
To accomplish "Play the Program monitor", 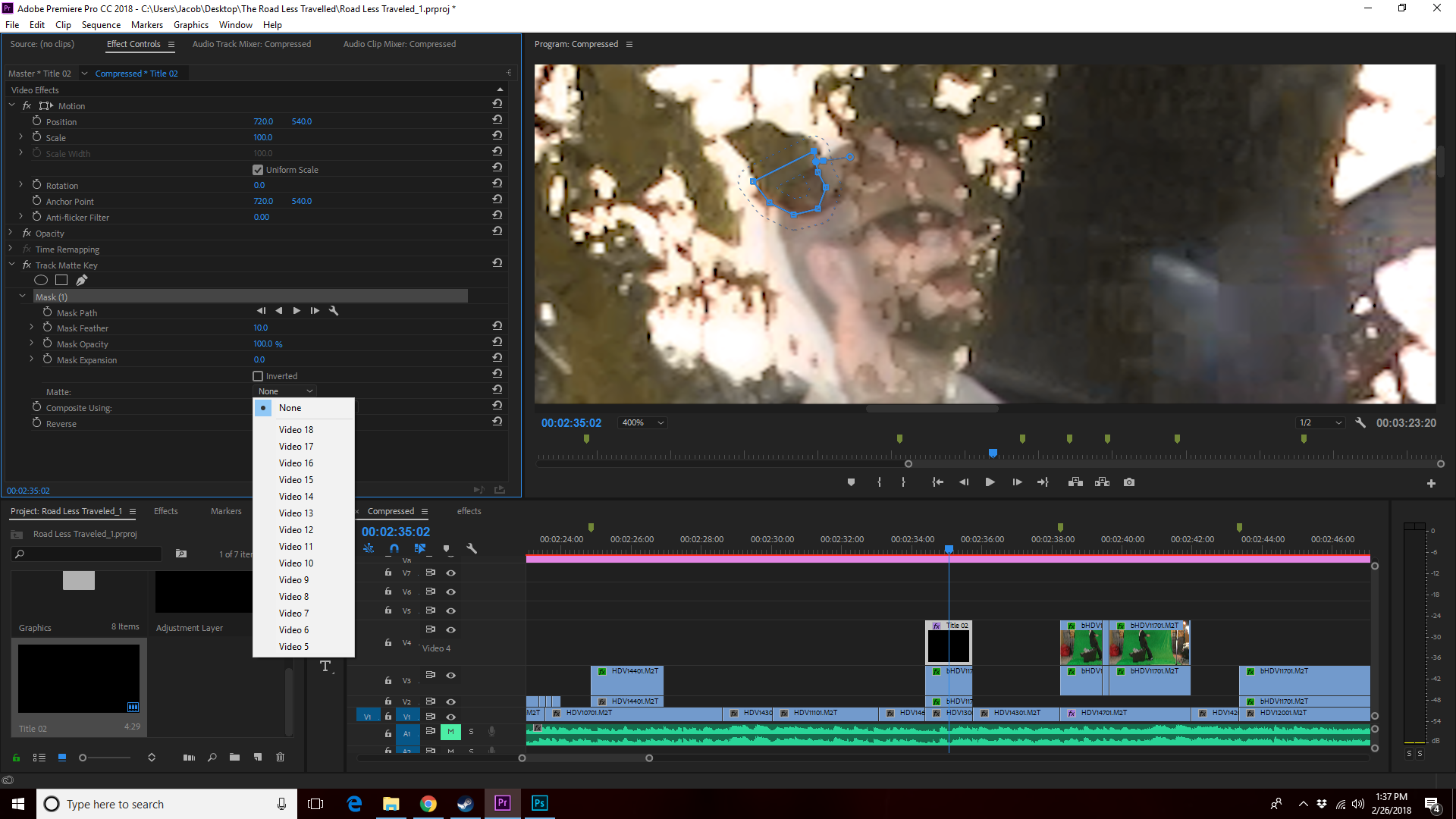I will pyautogui.click(x=990, y=482).
